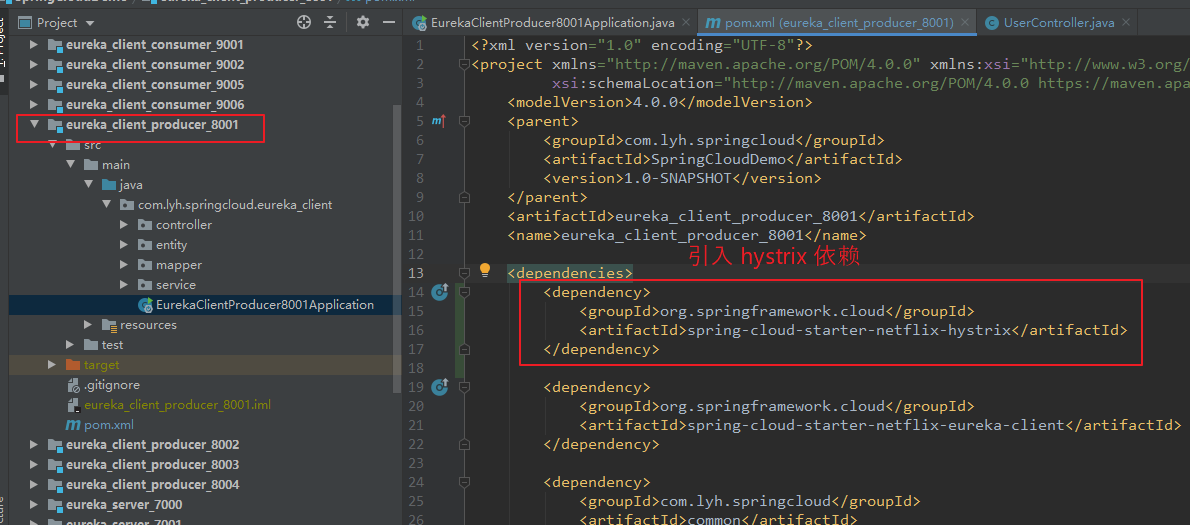Click the eureka_server_7000 module icon

[55, 505]
